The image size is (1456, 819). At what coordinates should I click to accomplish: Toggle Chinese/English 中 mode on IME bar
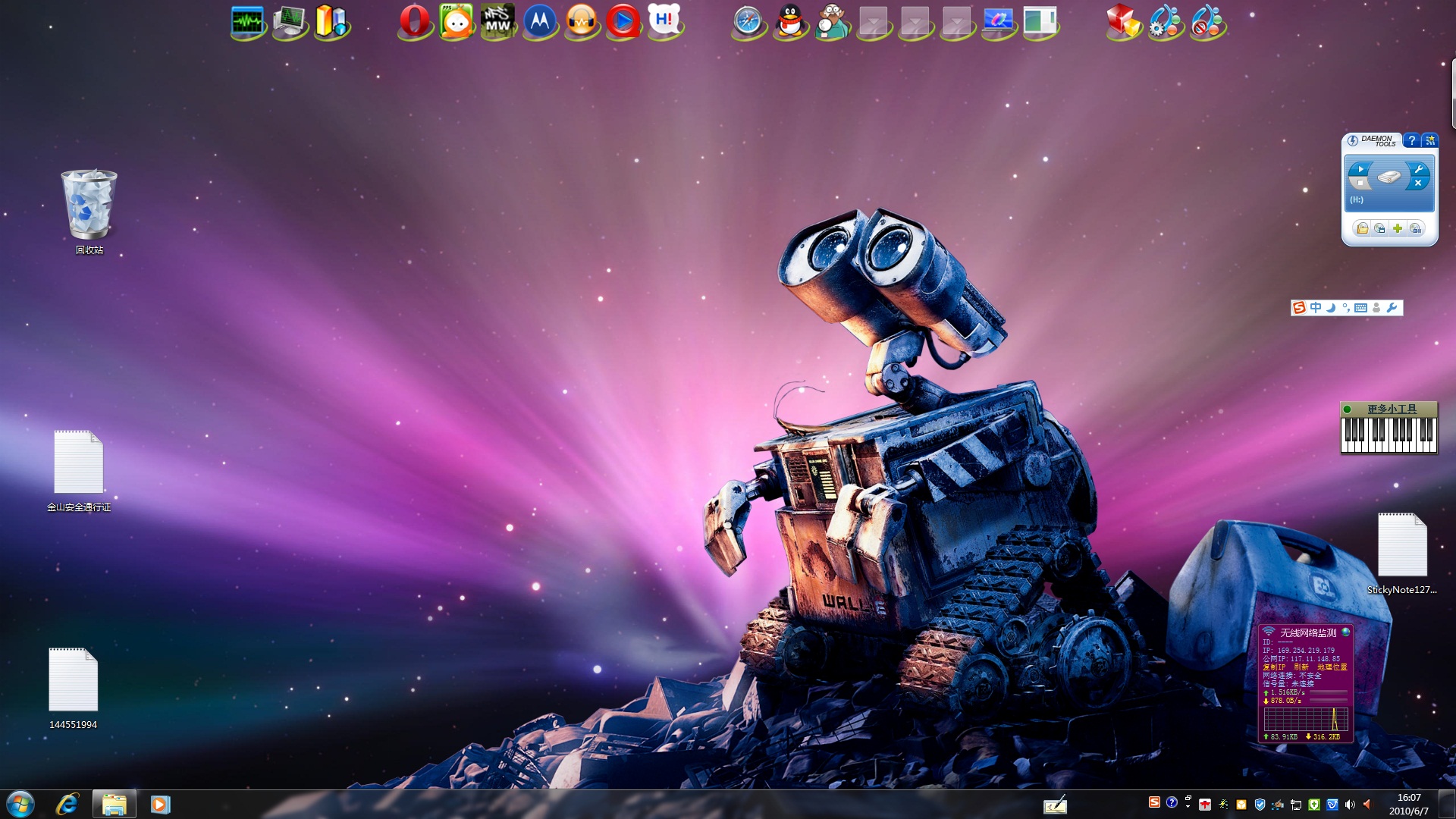tap(1316, 308)
